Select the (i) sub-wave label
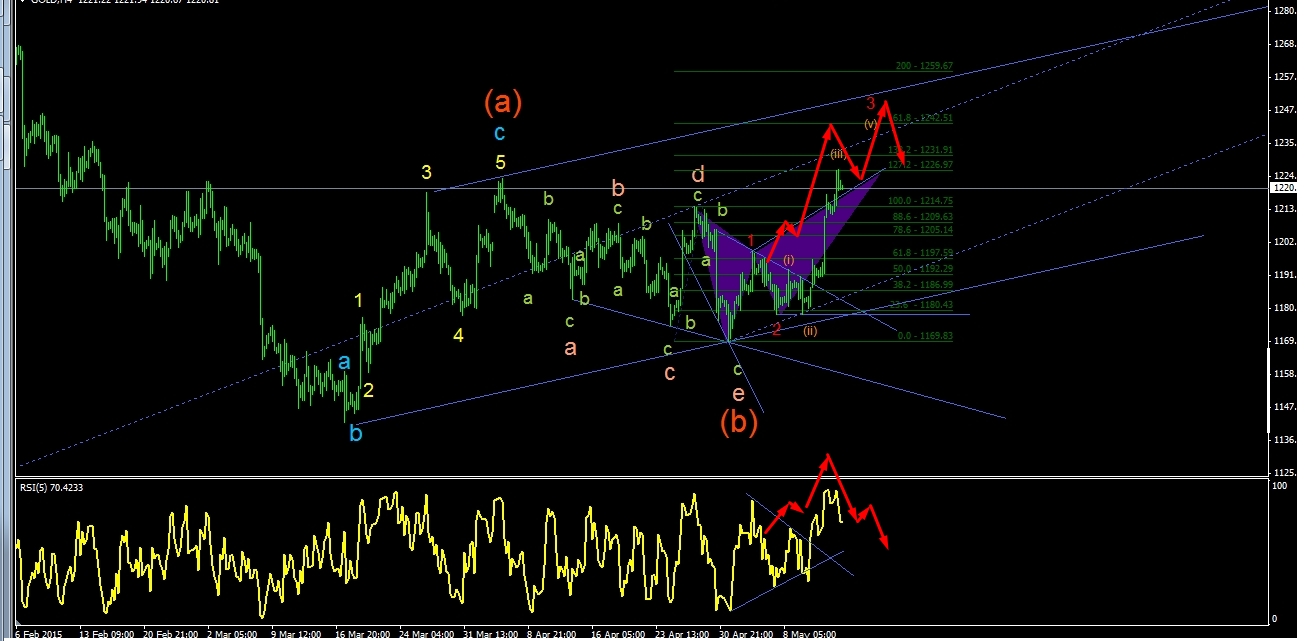 [789, 260]
